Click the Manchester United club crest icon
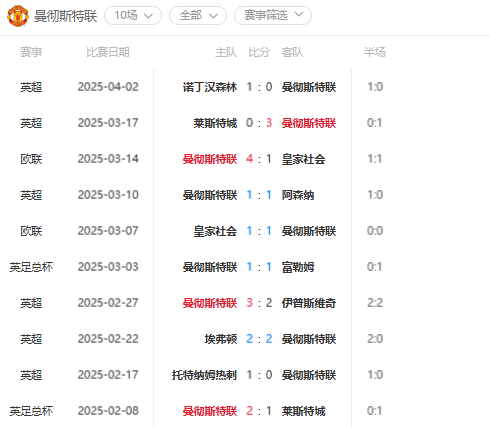 click(x=18, y=16)
